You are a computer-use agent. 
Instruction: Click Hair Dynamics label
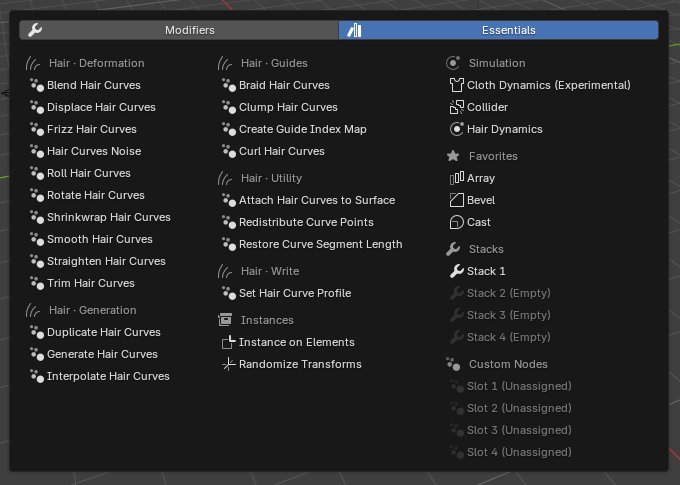505,129
